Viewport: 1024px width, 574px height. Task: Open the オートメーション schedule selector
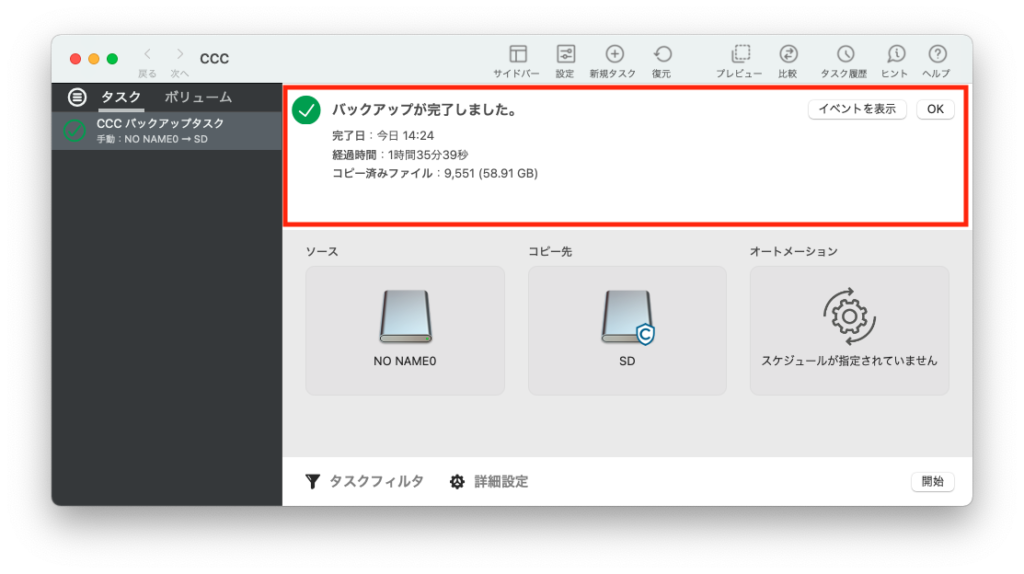click(x=849, y=330)
